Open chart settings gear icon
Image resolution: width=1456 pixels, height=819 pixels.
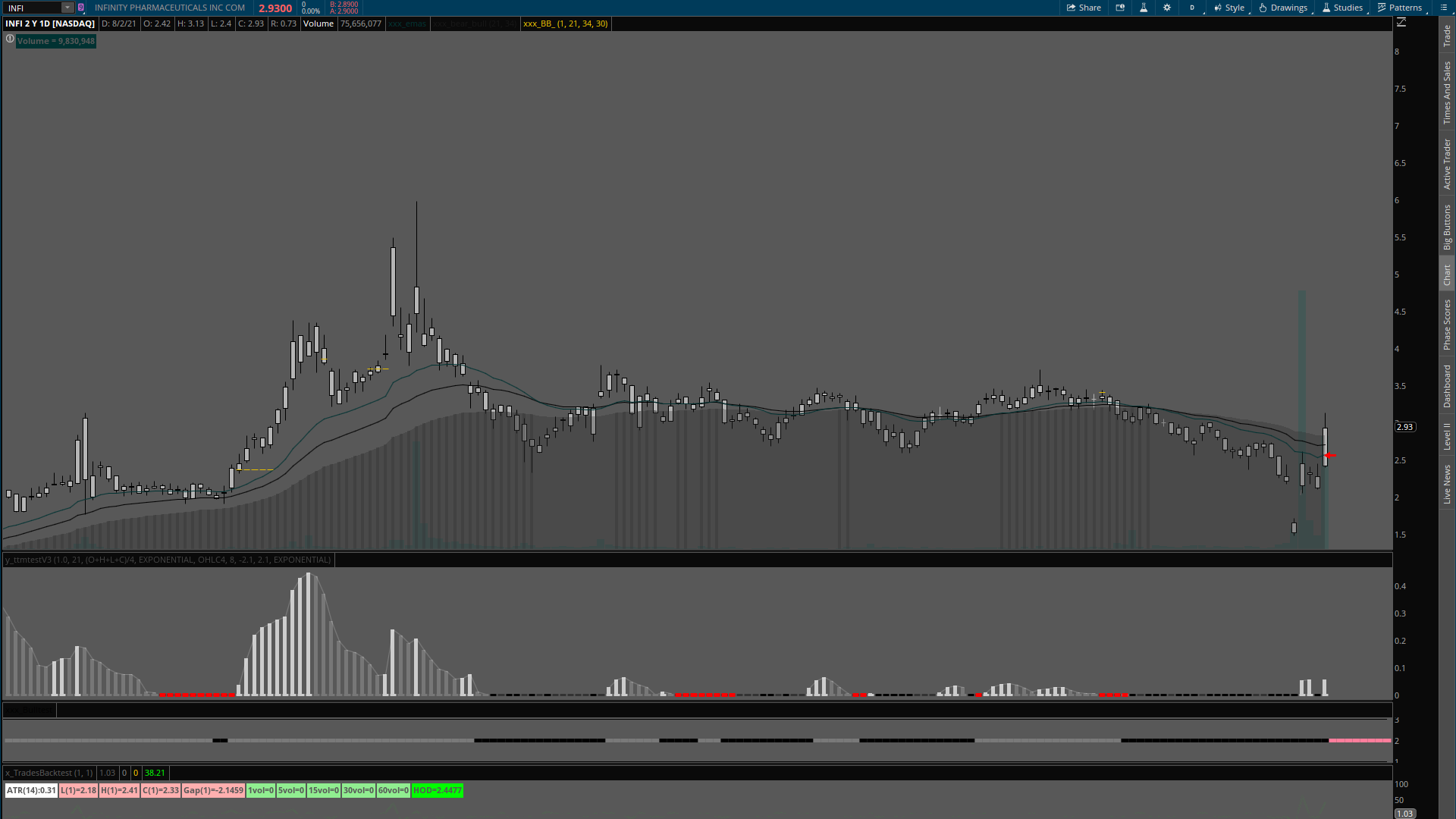tap(1167, 8)
